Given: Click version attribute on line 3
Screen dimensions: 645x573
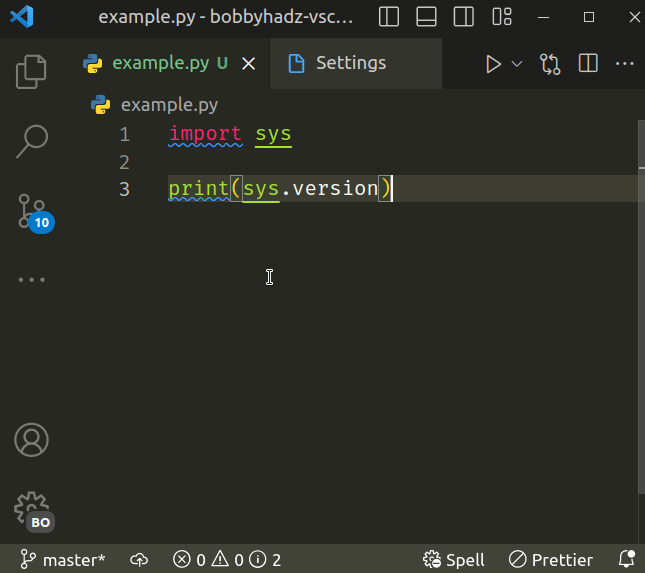Looking at the screenshot, I should (x=335, y=188).
